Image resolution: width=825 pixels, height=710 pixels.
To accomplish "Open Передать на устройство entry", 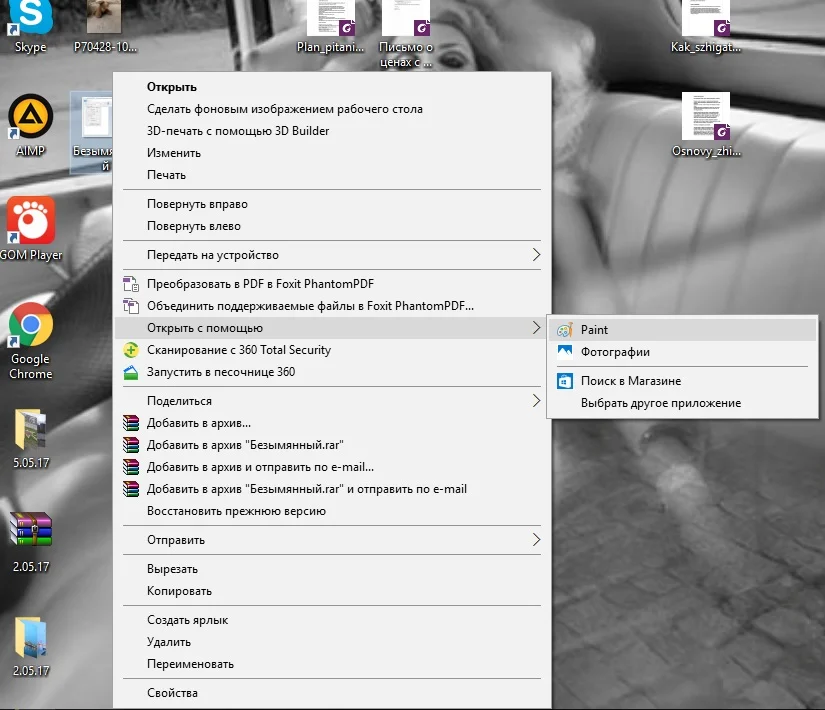I will click(332, 255).
